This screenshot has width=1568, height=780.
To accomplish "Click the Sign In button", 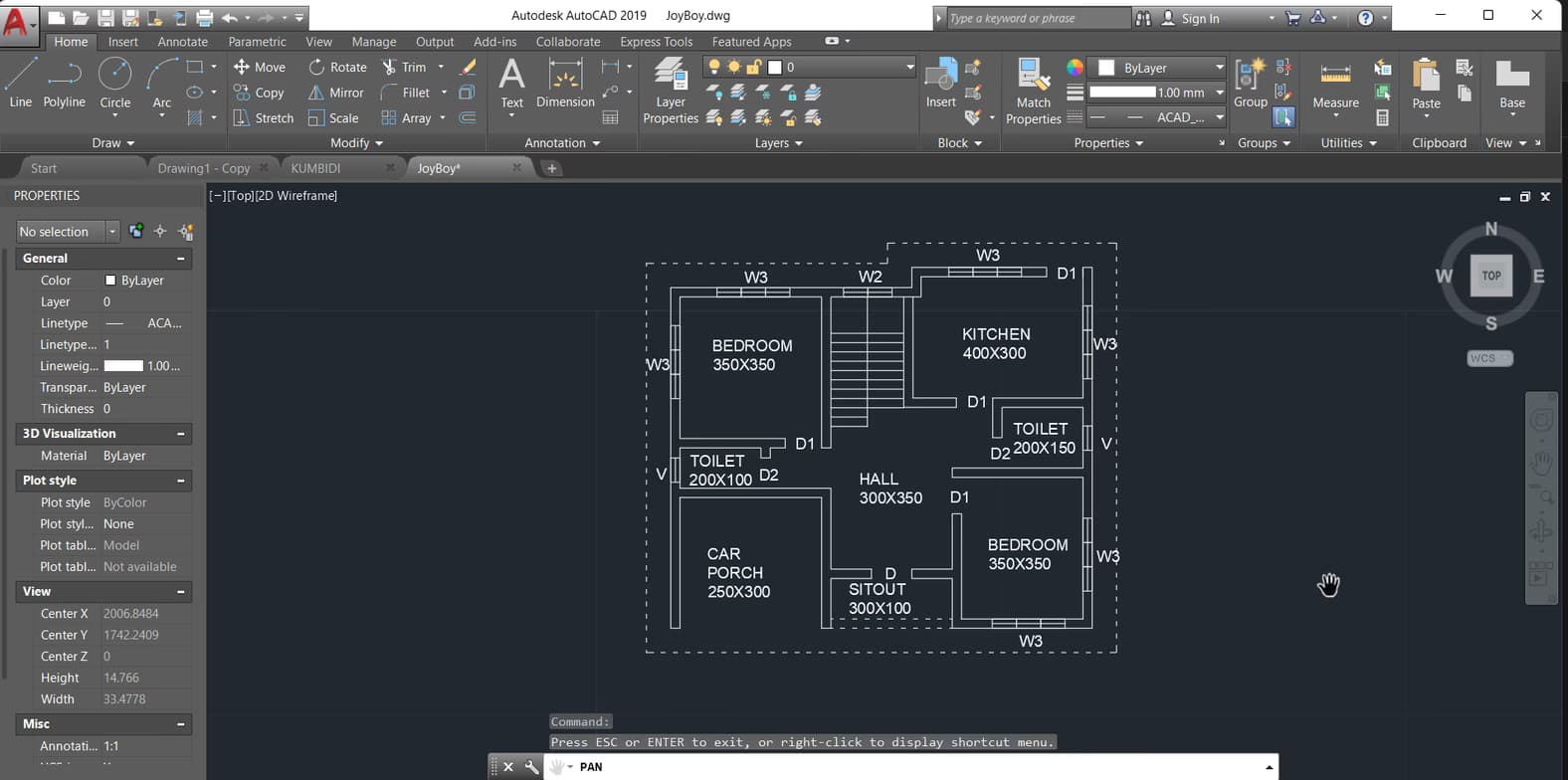I will 1199,18.
